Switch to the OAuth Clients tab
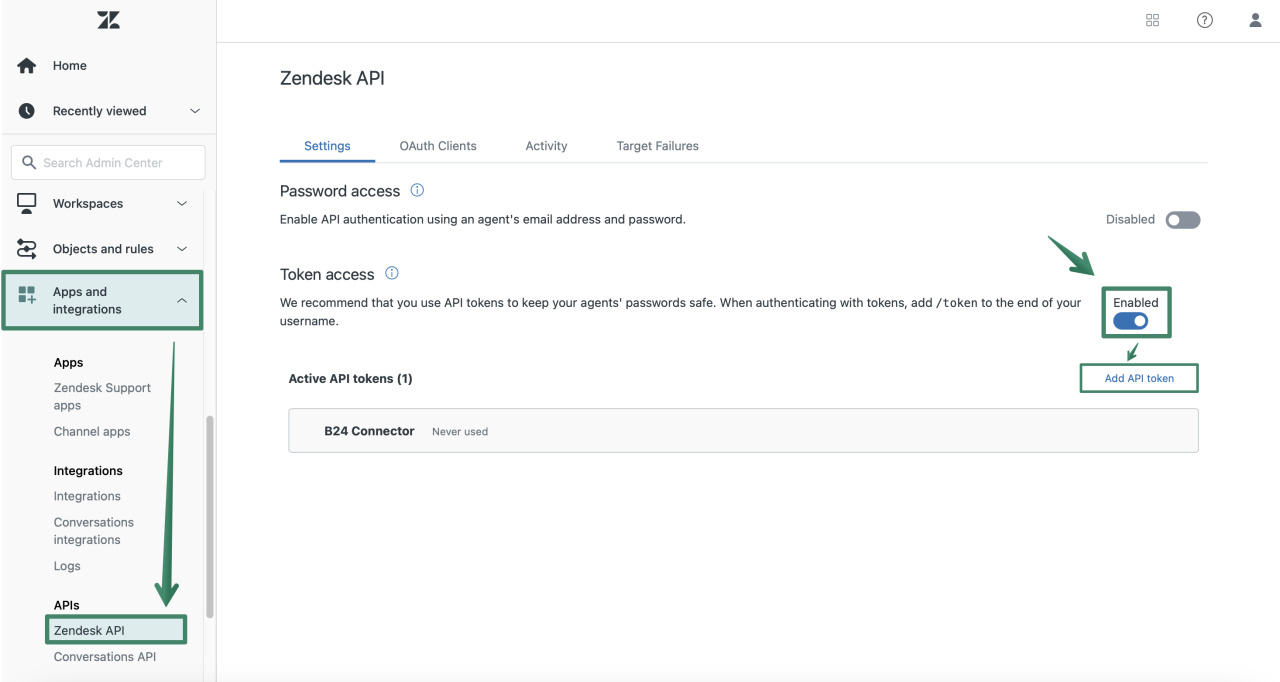Image resolution: width=1280 pixels, height=682 pixels. pyautogui.click(x=438, y=145)
